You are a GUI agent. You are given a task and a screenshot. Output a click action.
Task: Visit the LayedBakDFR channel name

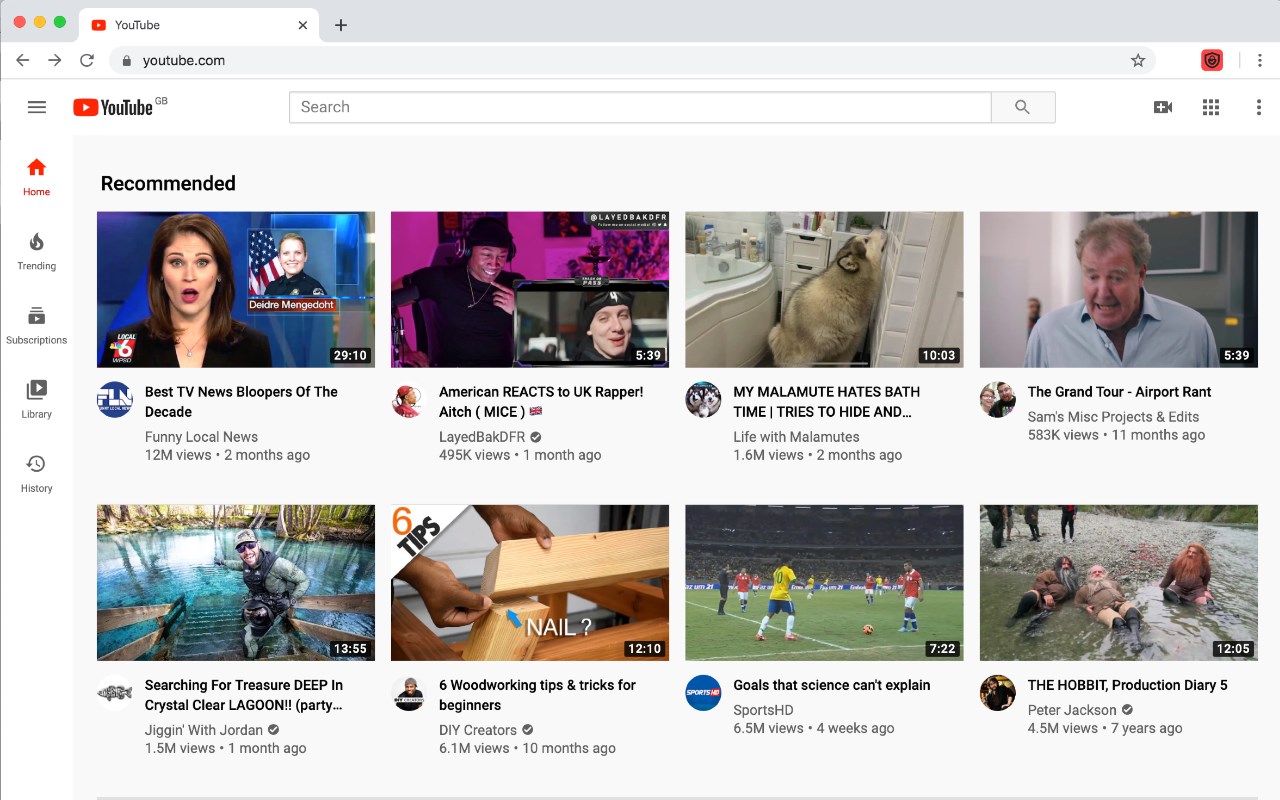[x=482, y=437]
